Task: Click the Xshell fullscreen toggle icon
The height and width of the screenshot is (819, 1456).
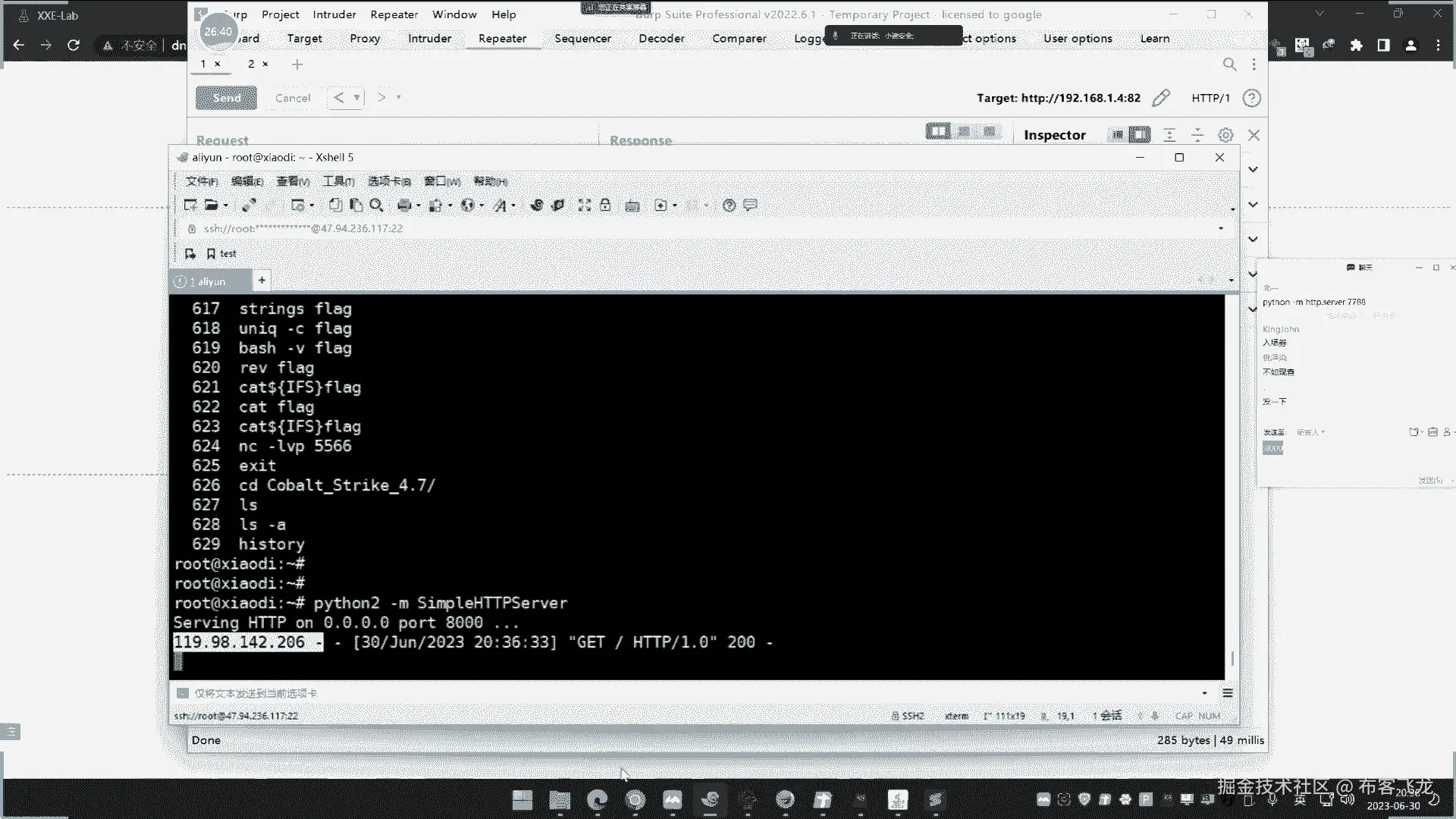Action: [584, 206]
